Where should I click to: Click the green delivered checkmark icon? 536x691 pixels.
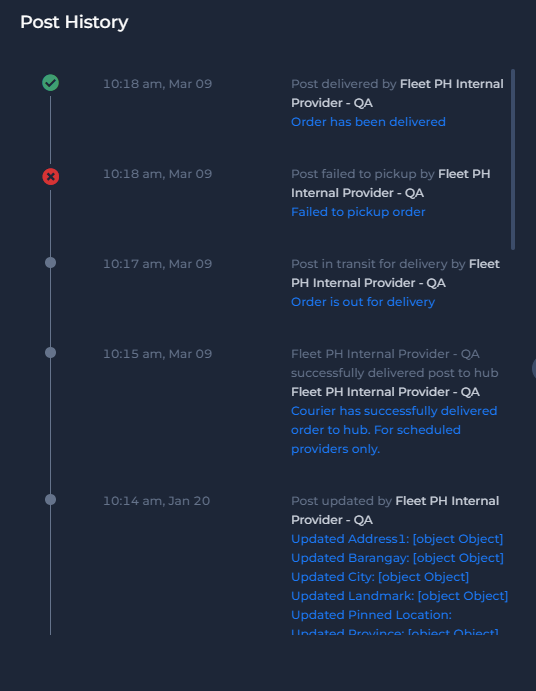coord(50,83)
